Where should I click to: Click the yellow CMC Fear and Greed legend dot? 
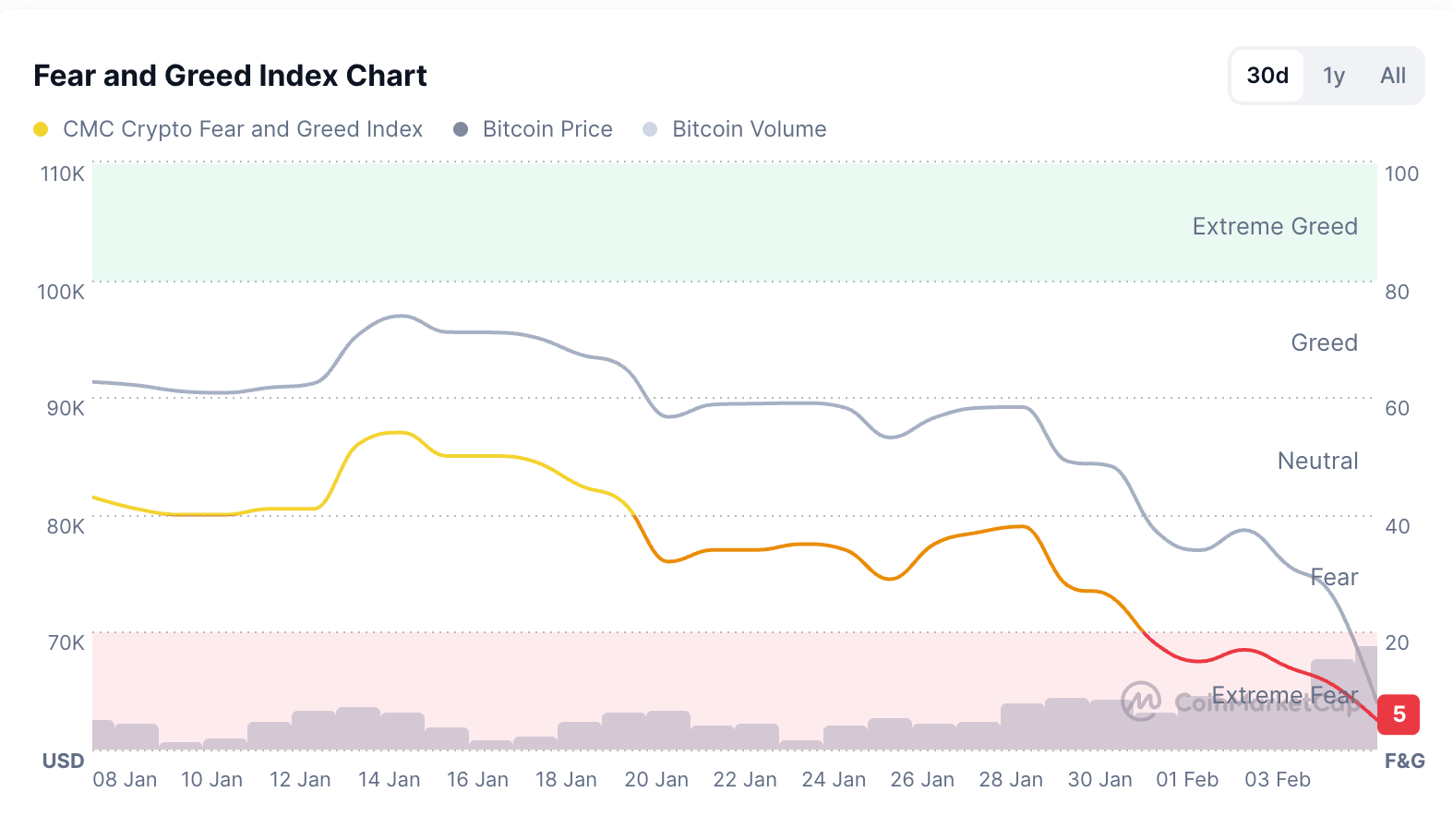(41, 129)
